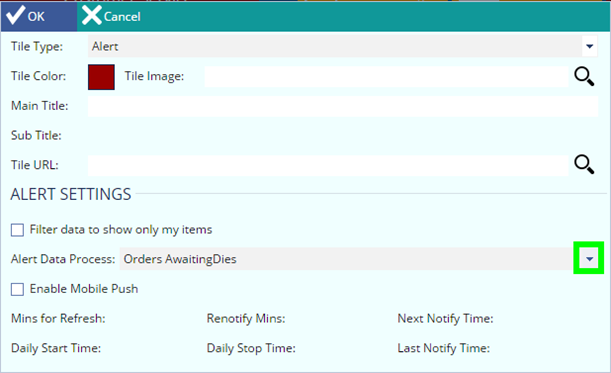Enable Mobile Push checkbox

click(17, 290)
